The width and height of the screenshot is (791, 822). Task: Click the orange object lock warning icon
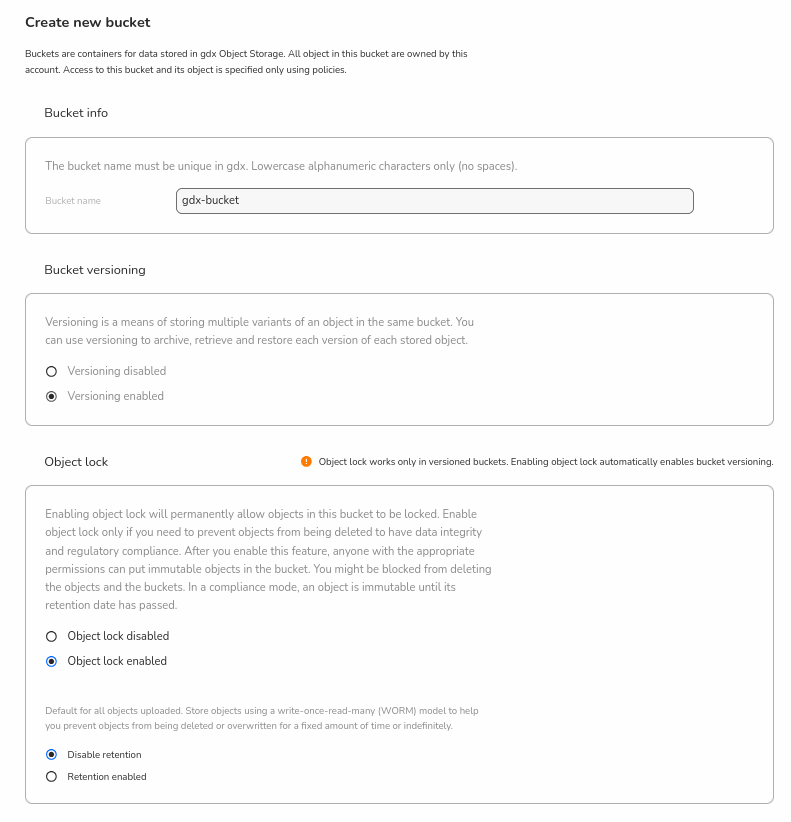point(306,462)
